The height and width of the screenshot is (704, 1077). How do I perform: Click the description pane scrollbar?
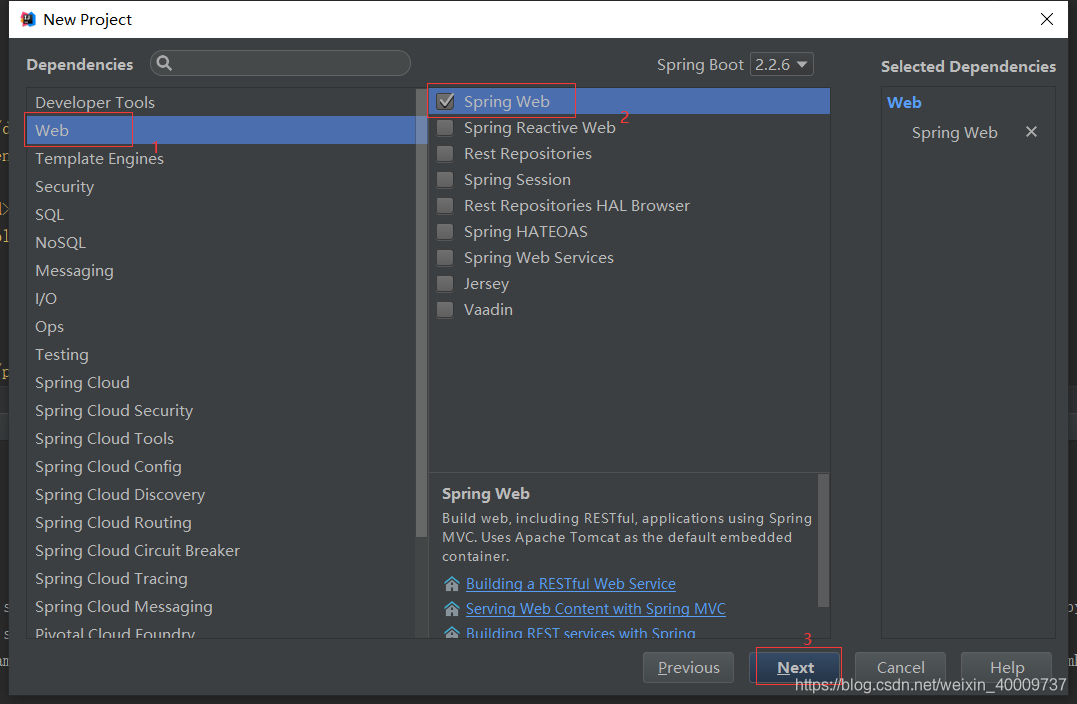click(x=823, y=541)
